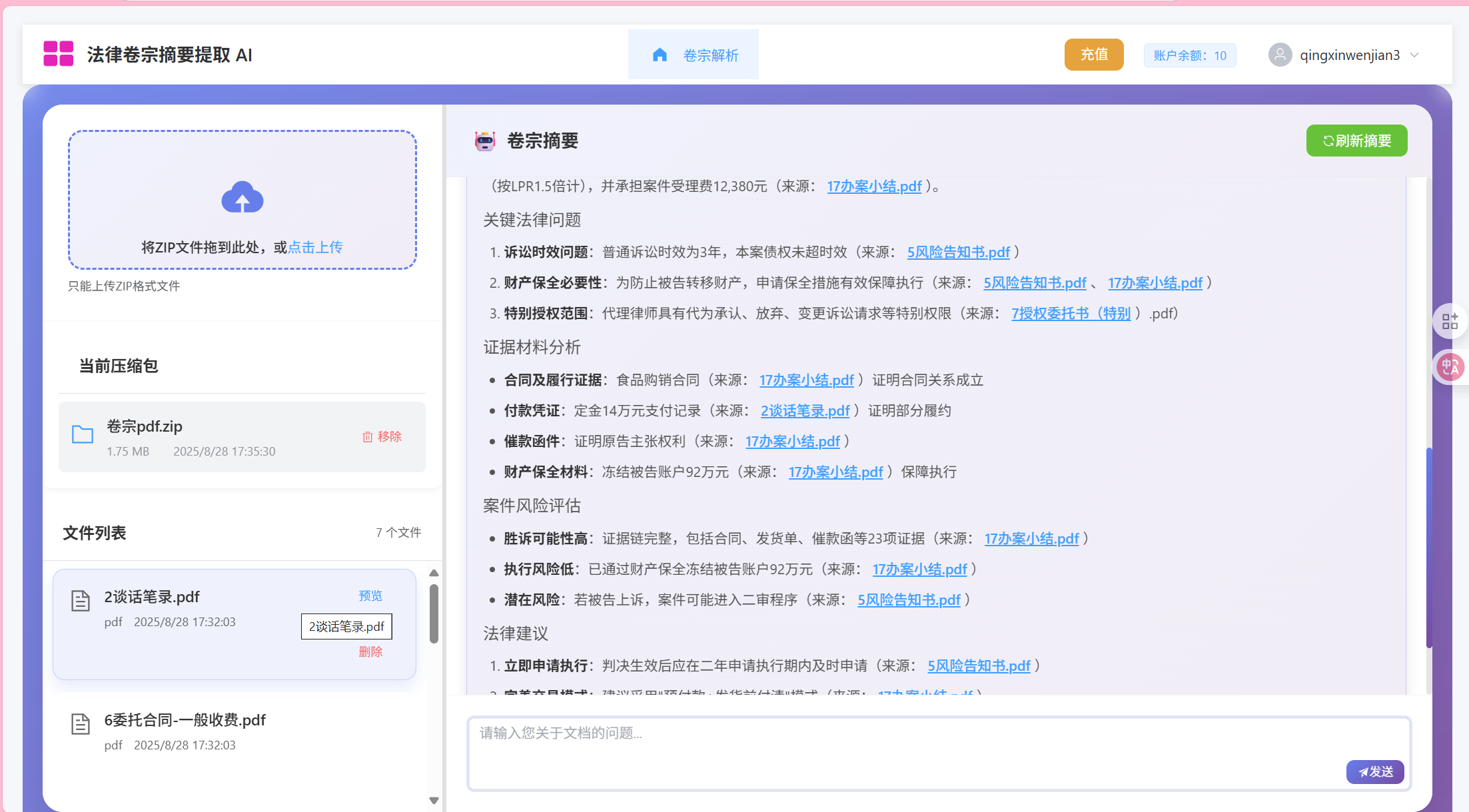Click the folder icon for 卷宗pdf.zip
Viewport: 1469px width, 812px height.
(x=83, y=434)
